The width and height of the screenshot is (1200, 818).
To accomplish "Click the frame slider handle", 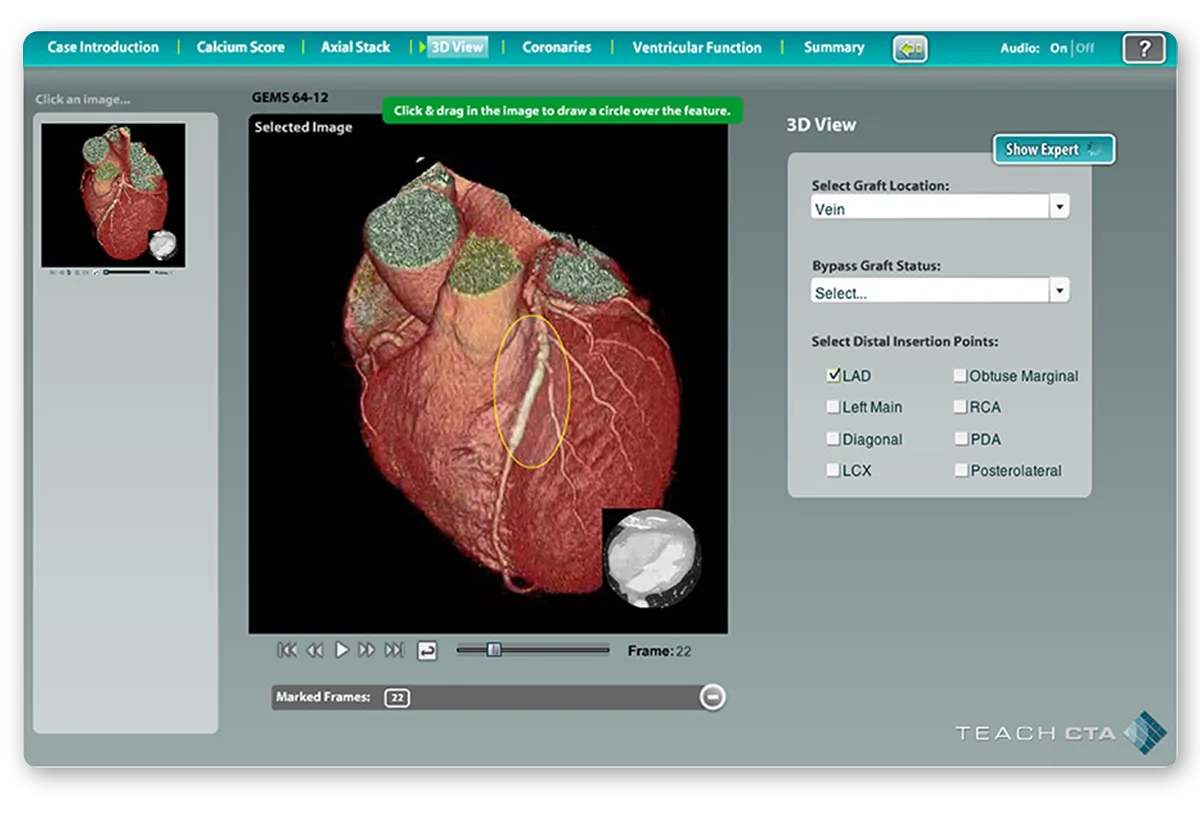I will (494, 650).
